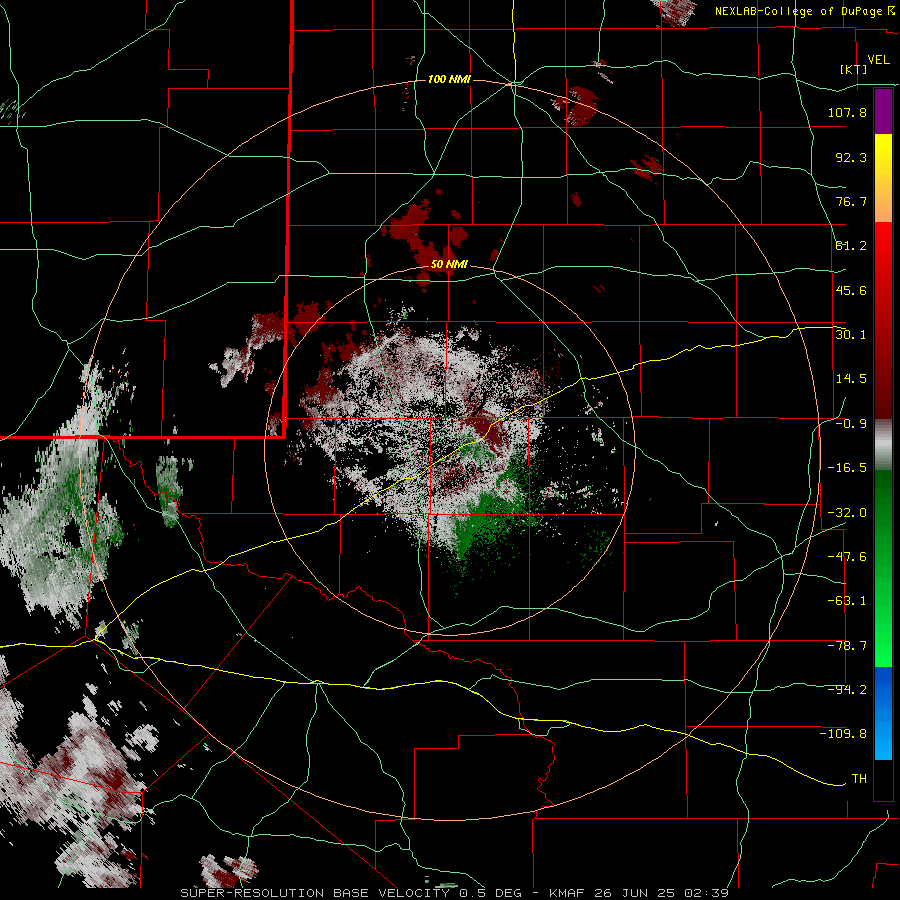The height and width of the screenshot is (900, 900).
Task: Select the 92.3 legend value
Action: [x=851, y=157]
